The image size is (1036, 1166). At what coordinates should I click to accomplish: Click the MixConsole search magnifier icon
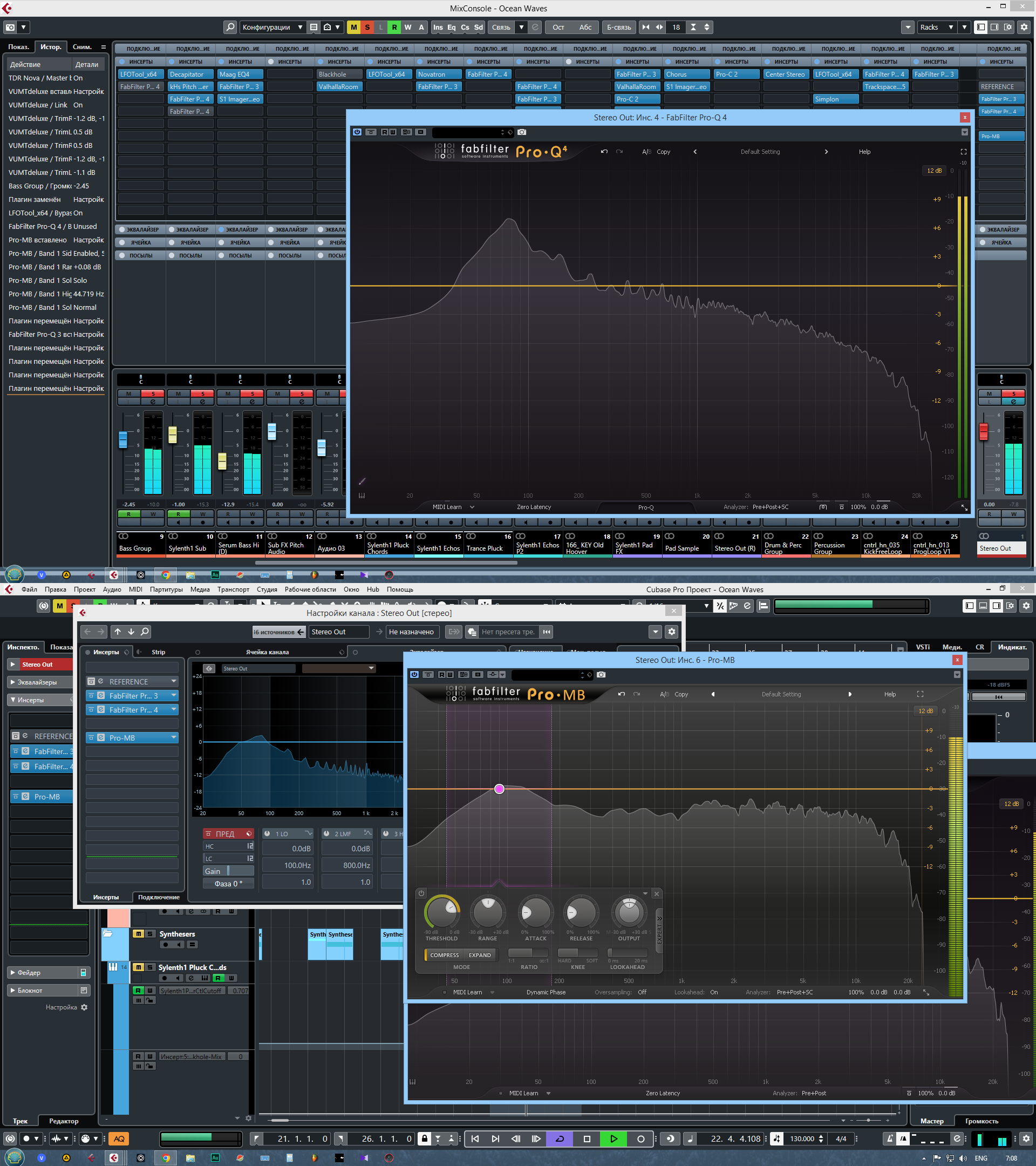(230, 27)
